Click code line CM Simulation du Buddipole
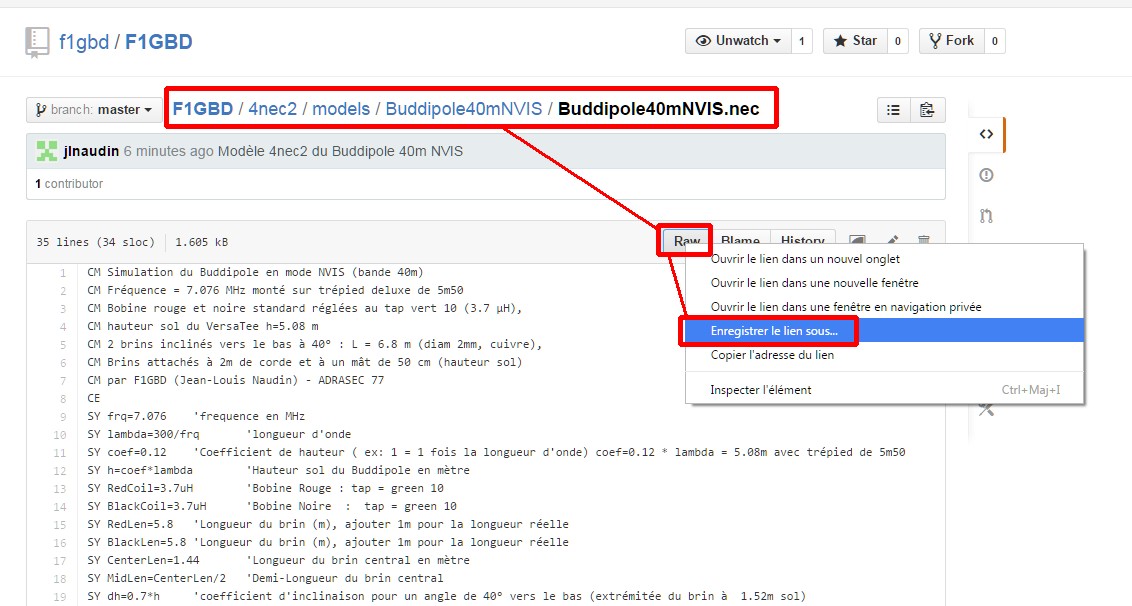The width and height of the screenshot is (1132, 606). click(256, 272)
